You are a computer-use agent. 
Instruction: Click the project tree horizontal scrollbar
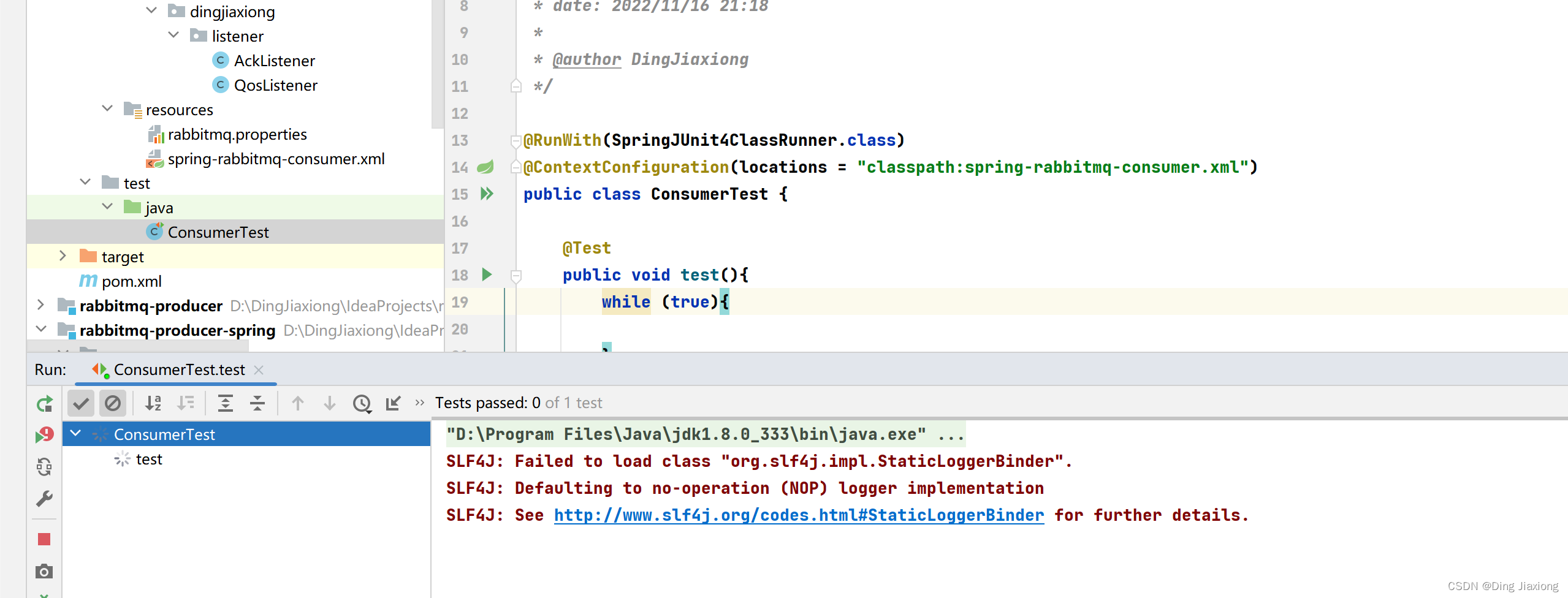pyautogui.click(x=138, y=347)
